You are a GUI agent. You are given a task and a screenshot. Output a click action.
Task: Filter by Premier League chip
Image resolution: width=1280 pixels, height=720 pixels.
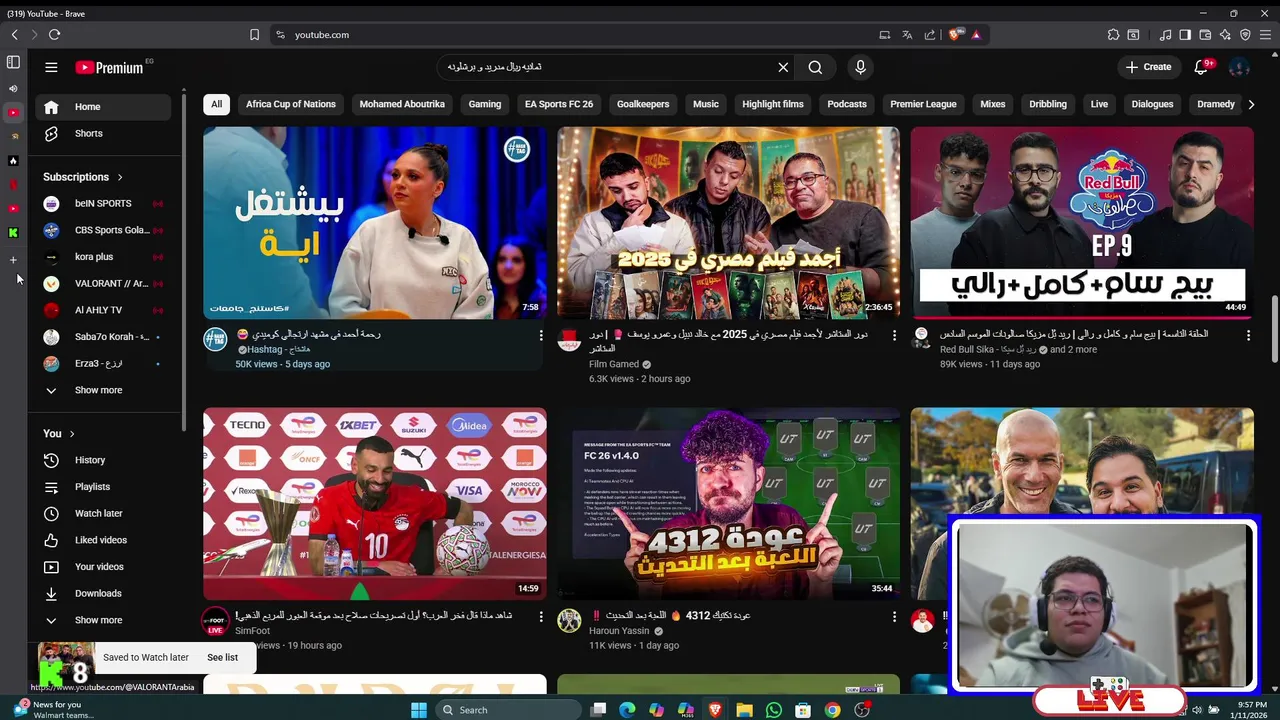pyautogui.click(x=923, y=104)
